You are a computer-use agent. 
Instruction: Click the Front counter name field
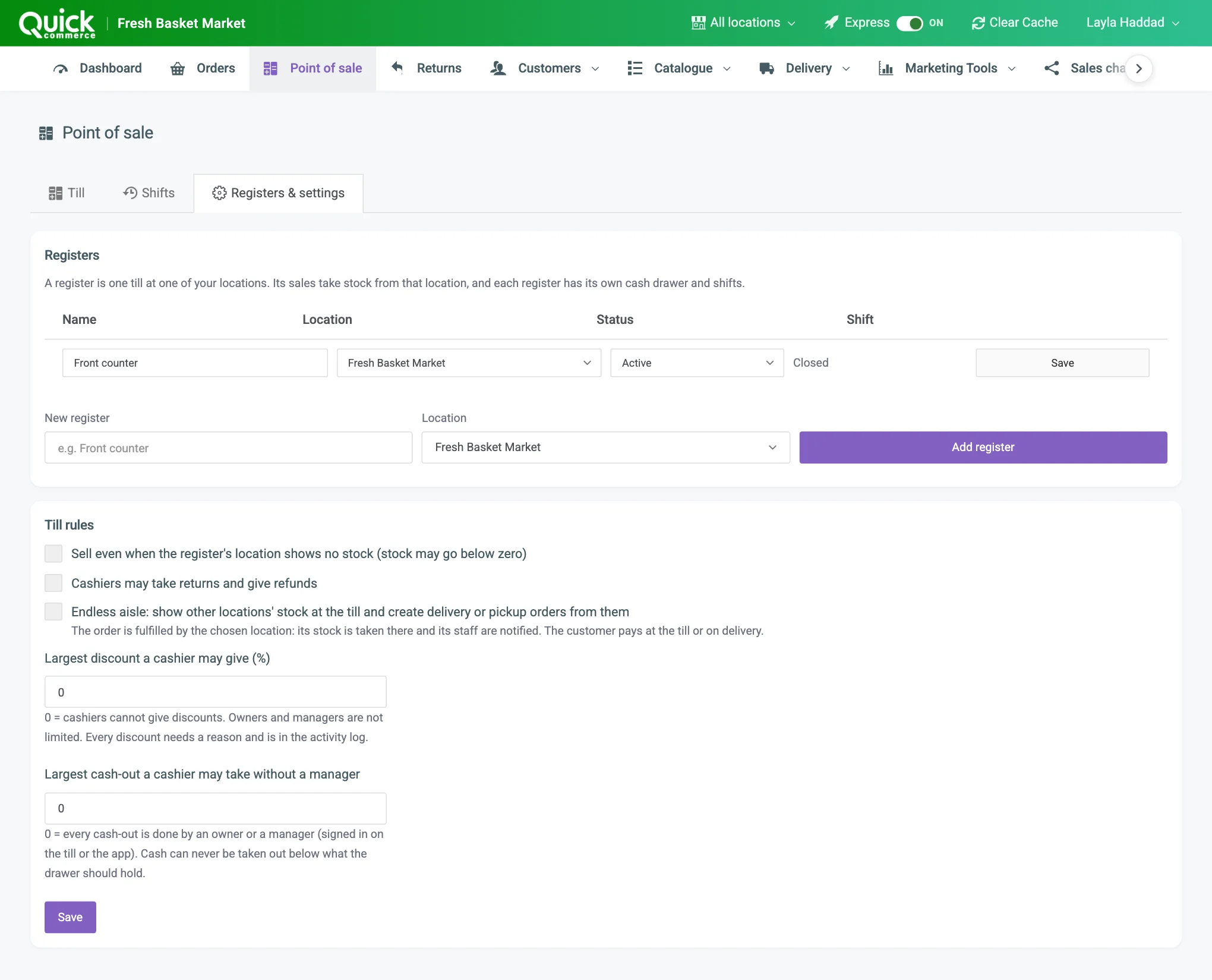[195, 363]
